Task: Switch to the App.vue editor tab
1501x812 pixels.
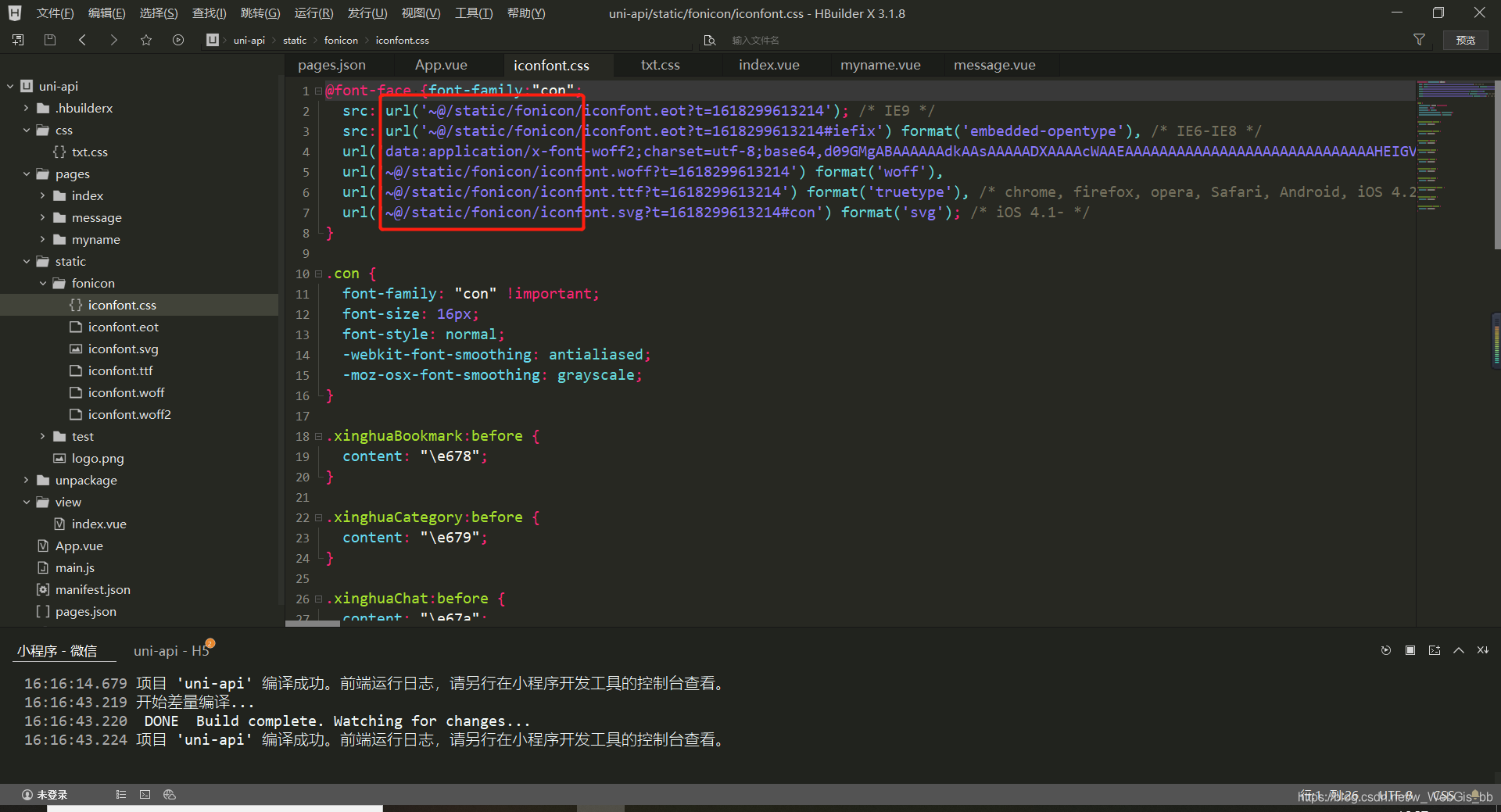Action: point(441,65)
